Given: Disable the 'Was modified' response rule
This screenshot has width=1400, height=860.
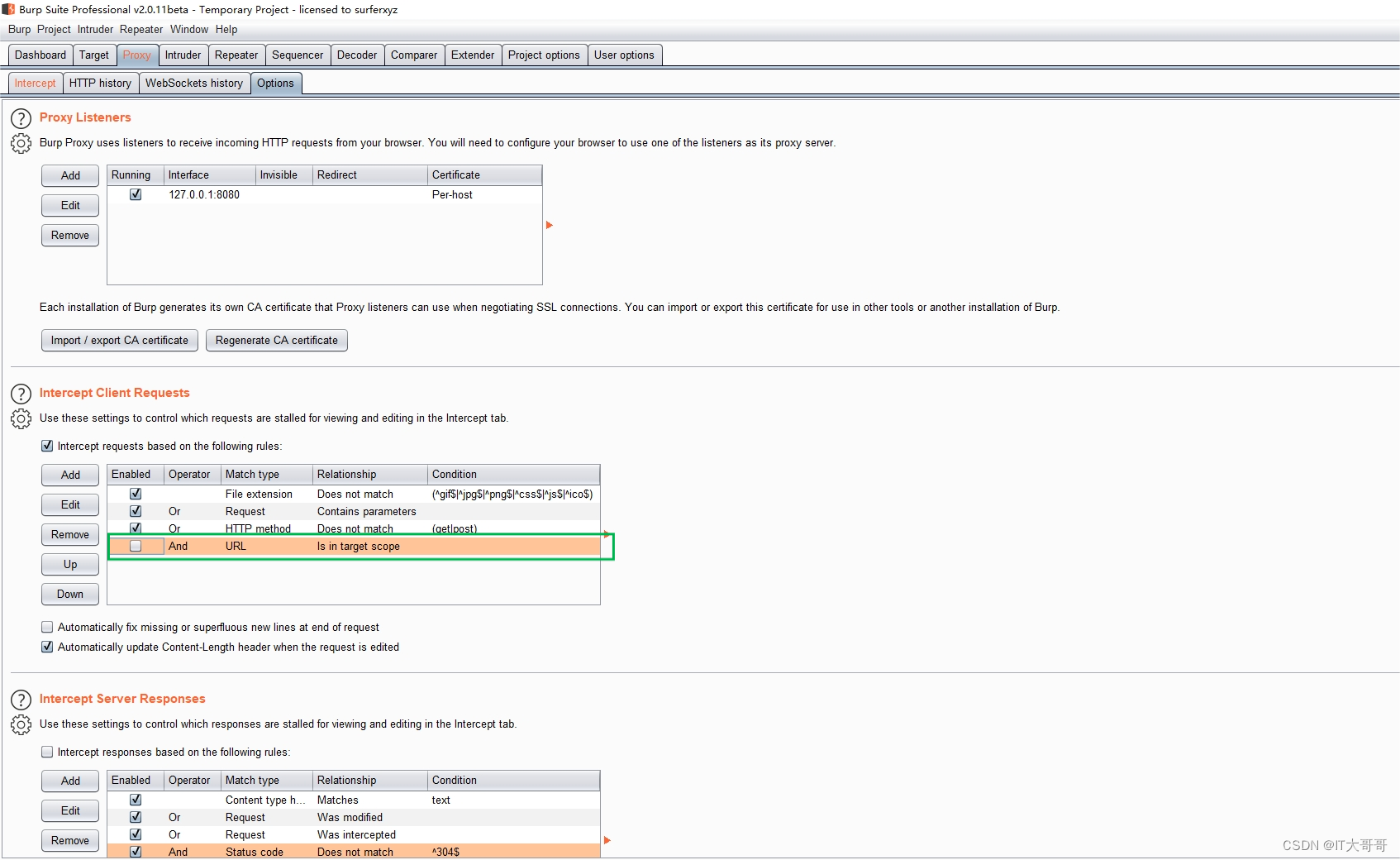Looking at the screenshot, I should tap(136, 817).
